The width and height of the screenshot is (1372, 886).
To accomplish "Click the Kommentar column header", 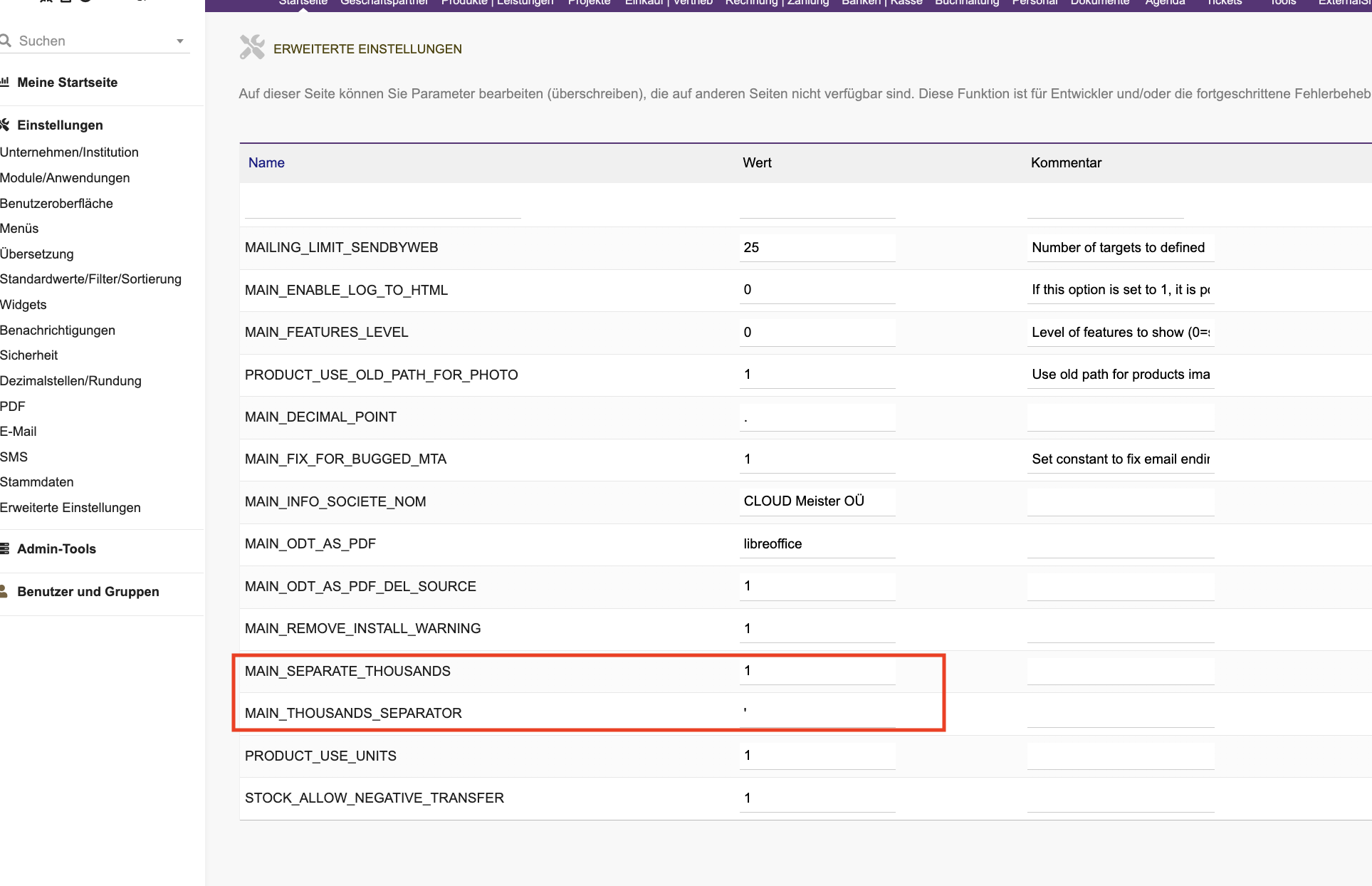I will [1066, 163].
